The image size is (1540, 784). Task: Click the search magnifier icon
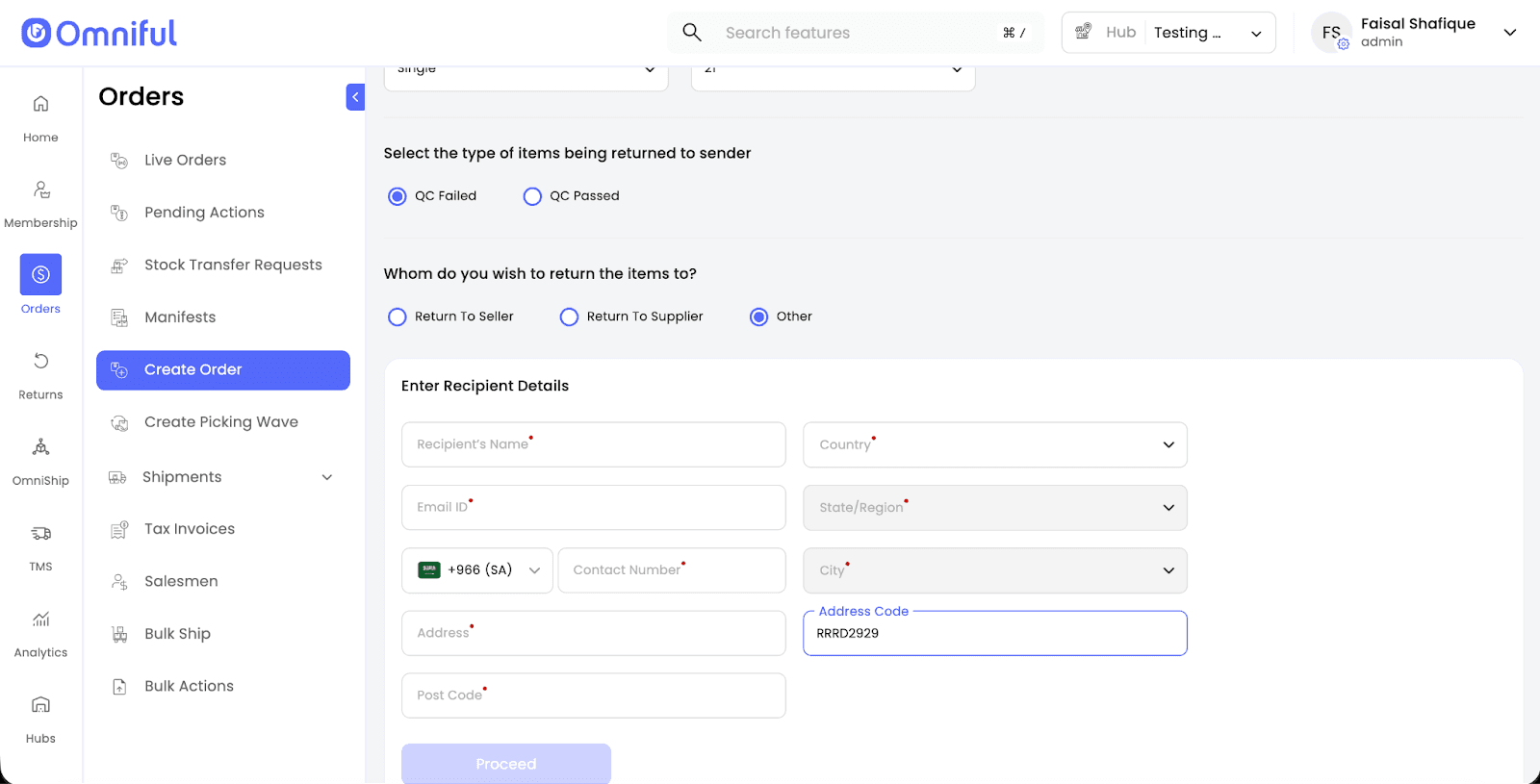tap(692, 33)
